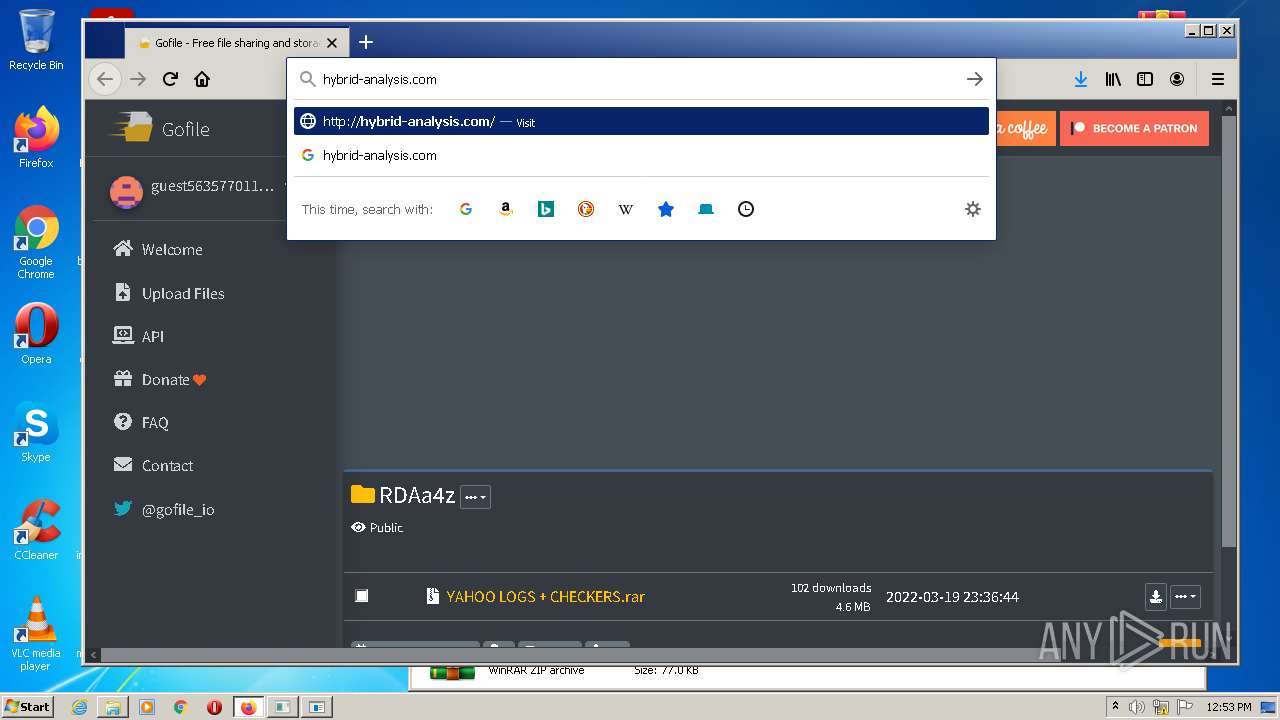Open Upload Files in sidebar

tap(183, 293)
